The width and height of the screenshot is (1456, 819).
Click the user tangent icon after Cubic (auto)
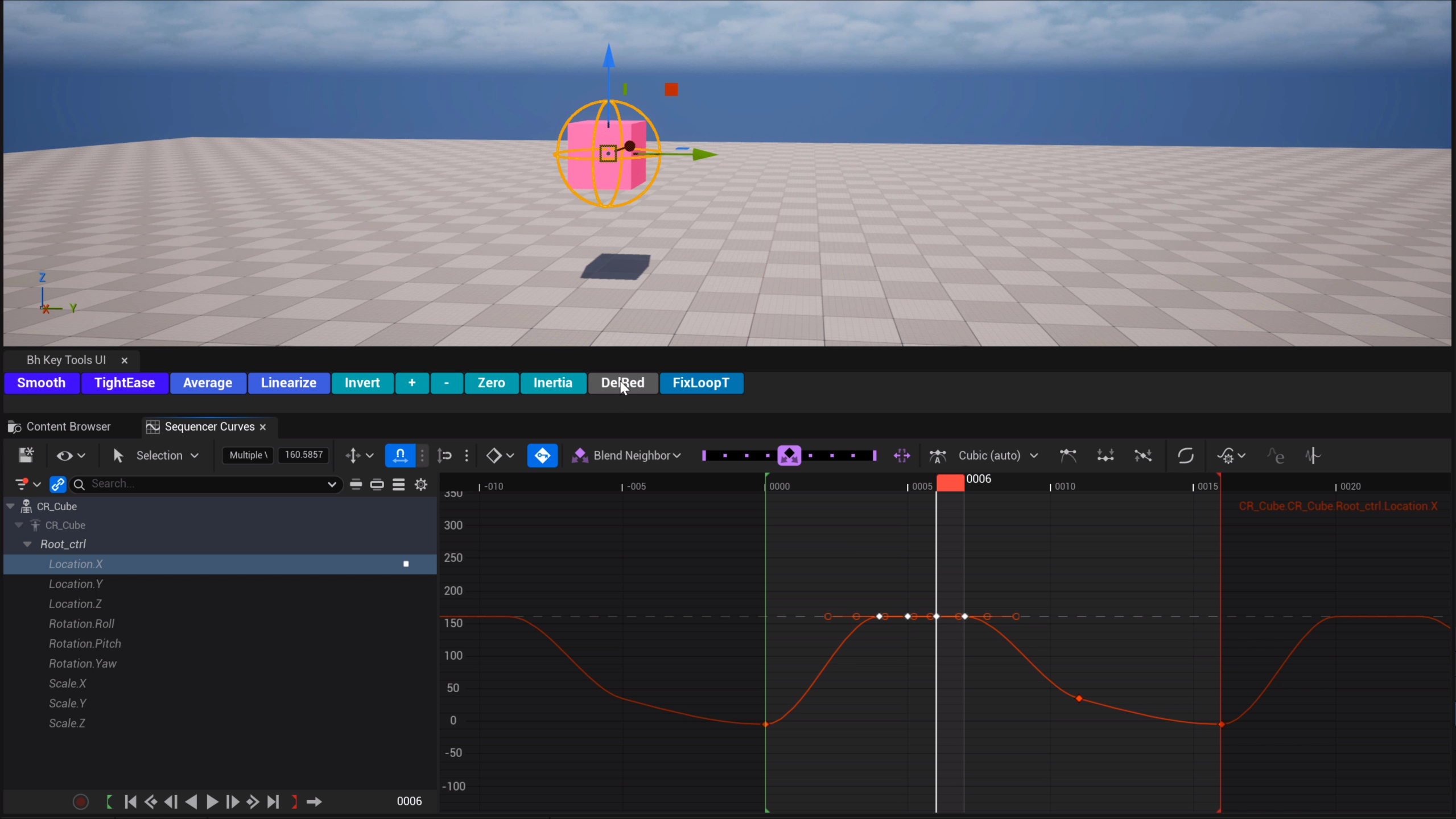coord(1068,456)
